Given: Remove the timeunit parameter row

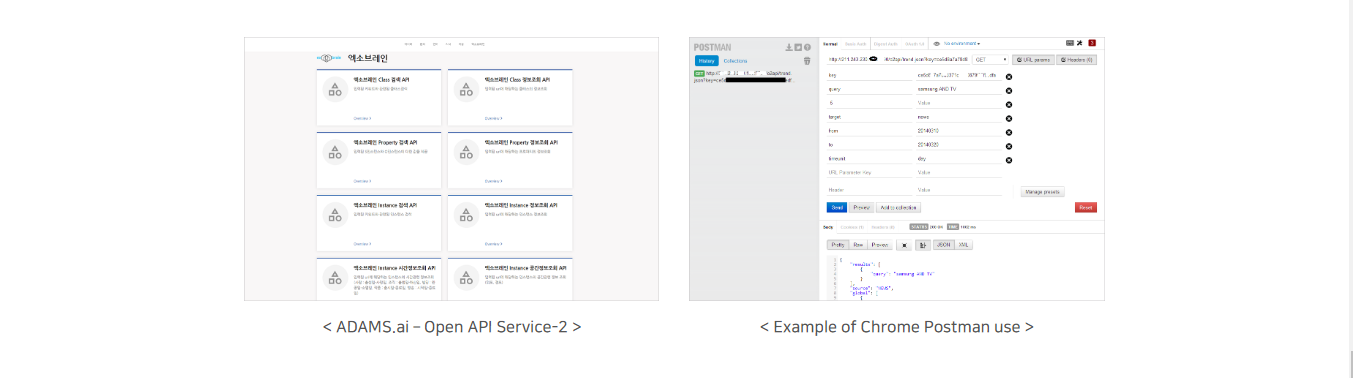Looking at the screenshot, I should click(1008, 160).
